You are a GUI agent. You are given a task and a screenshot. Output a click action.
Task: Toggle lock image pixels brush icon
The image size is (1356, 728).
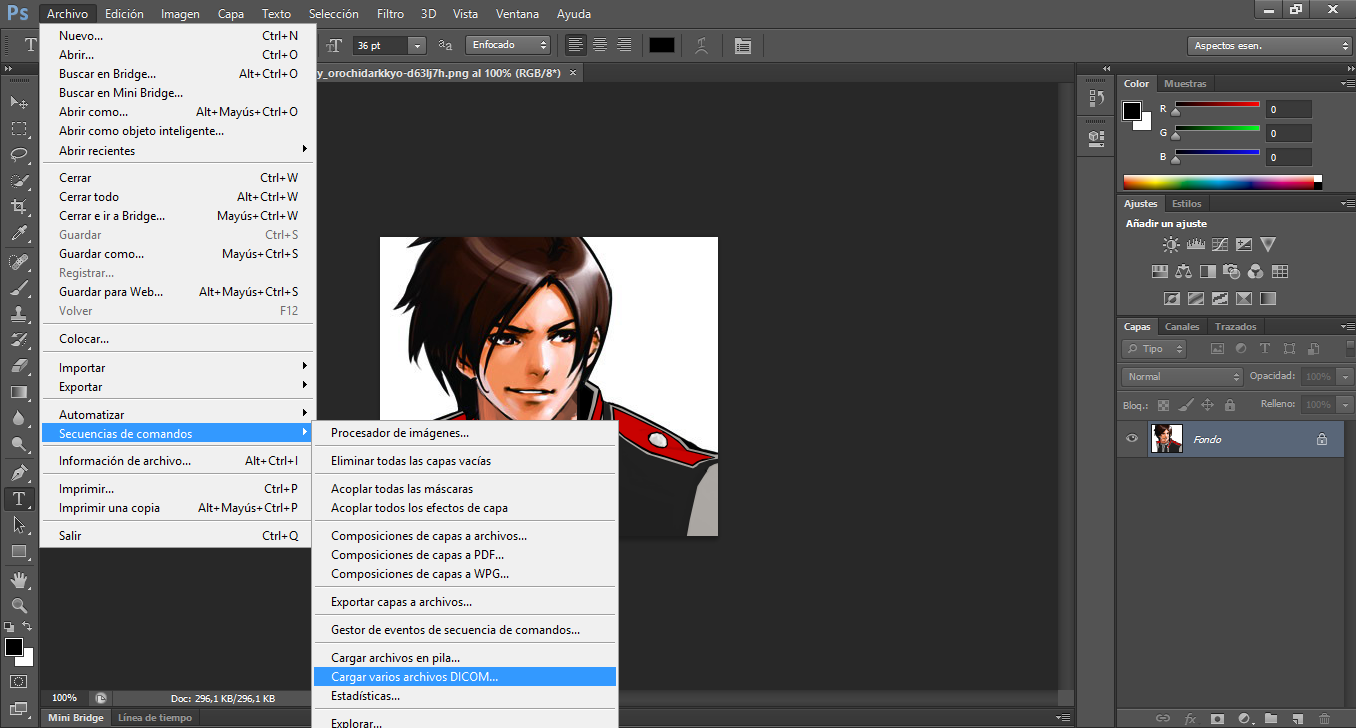[x=1185, y=405]
